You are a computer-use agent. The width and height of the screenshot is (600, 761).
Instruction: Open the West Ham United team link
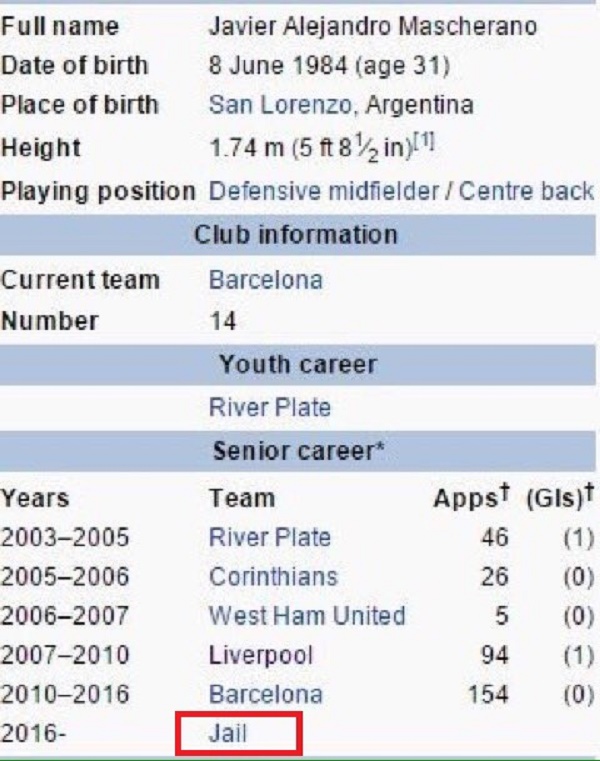pos(307,616)
